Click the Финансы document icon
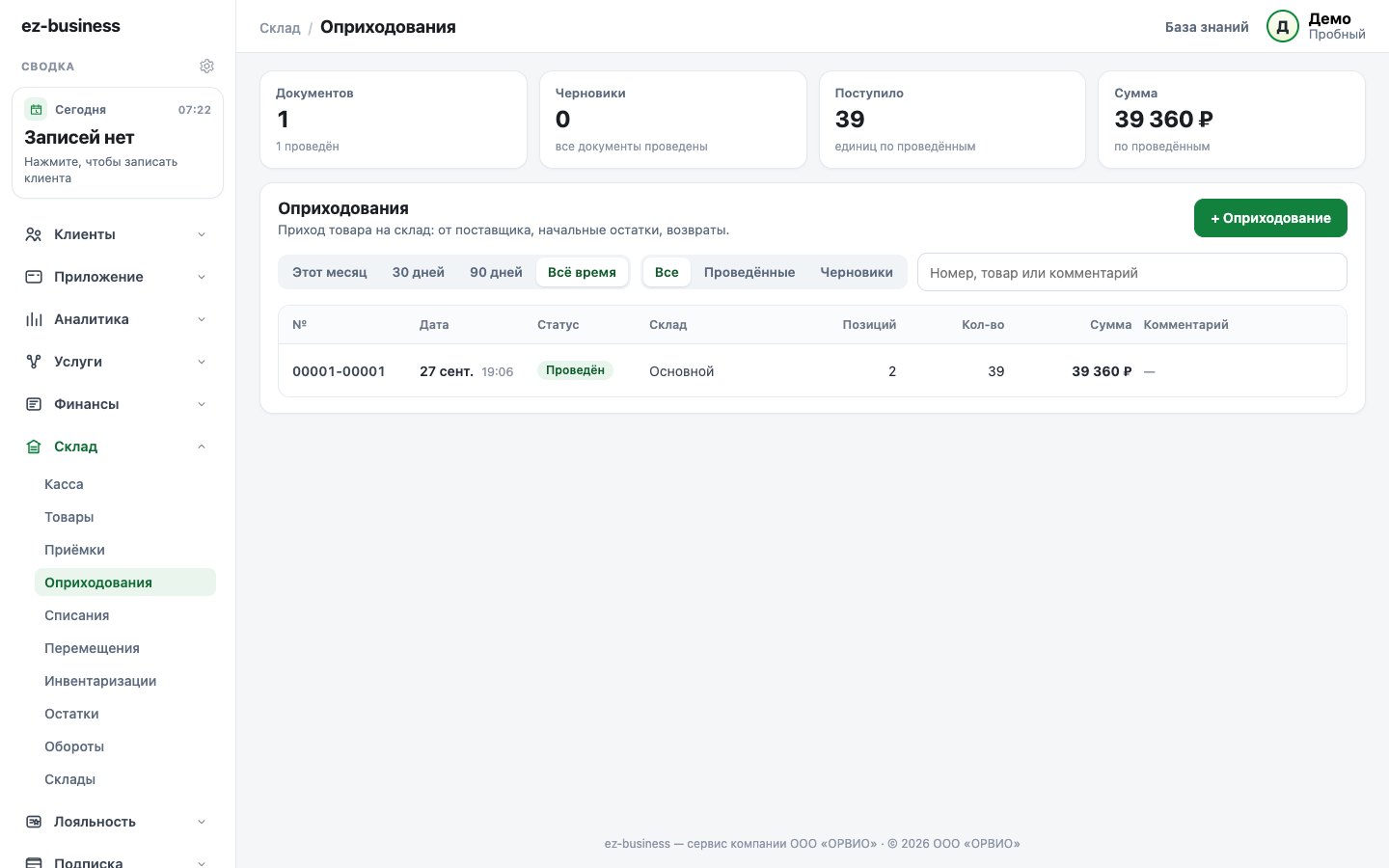Image resolution: width=1389 pixels, height=868 pixels. [x=34, y=404]
